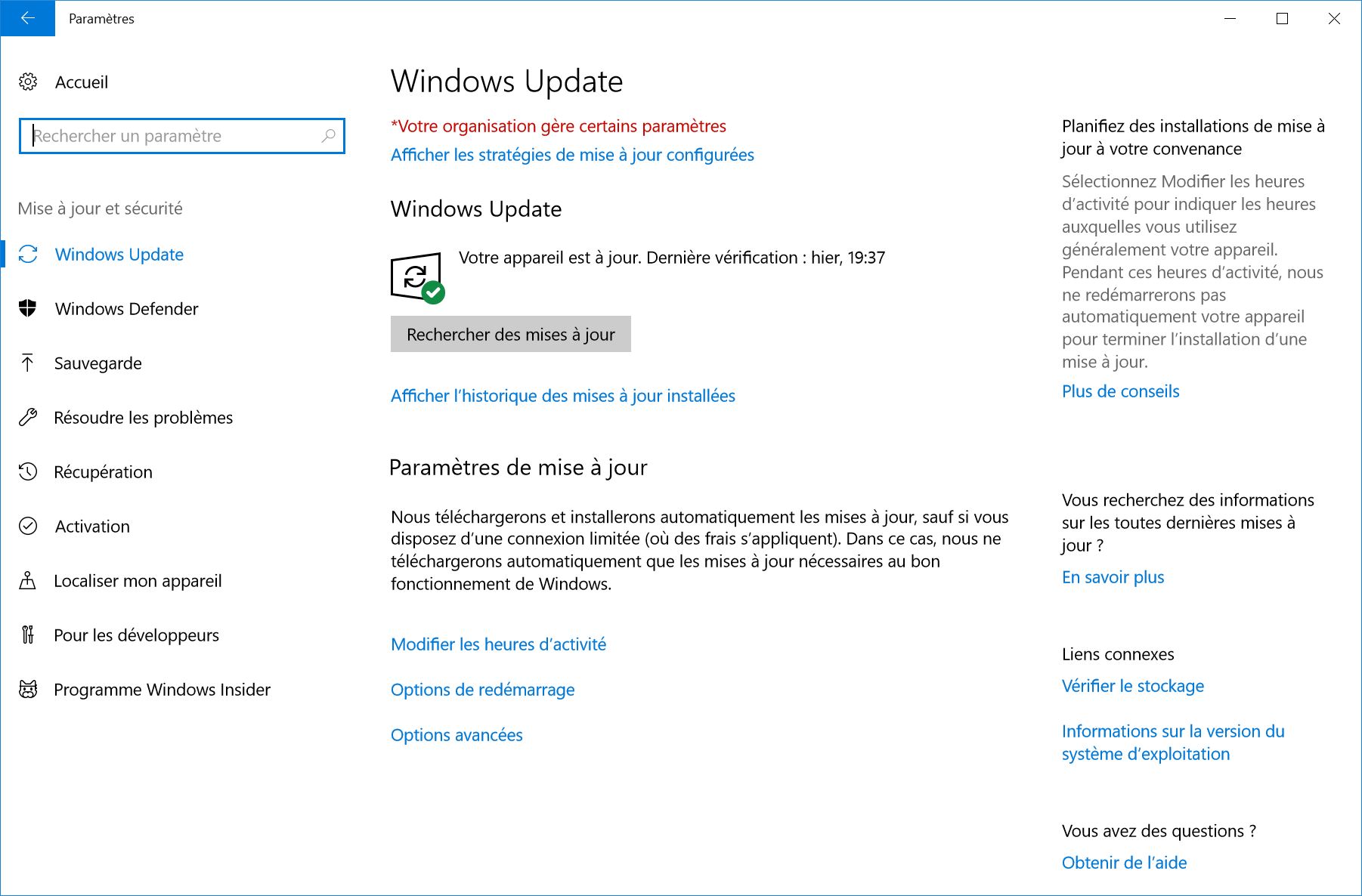Viewport: 1362px width, 896px height.
Task: Select the Localiser mon appareil icon
Action: (x=28, y=580)
